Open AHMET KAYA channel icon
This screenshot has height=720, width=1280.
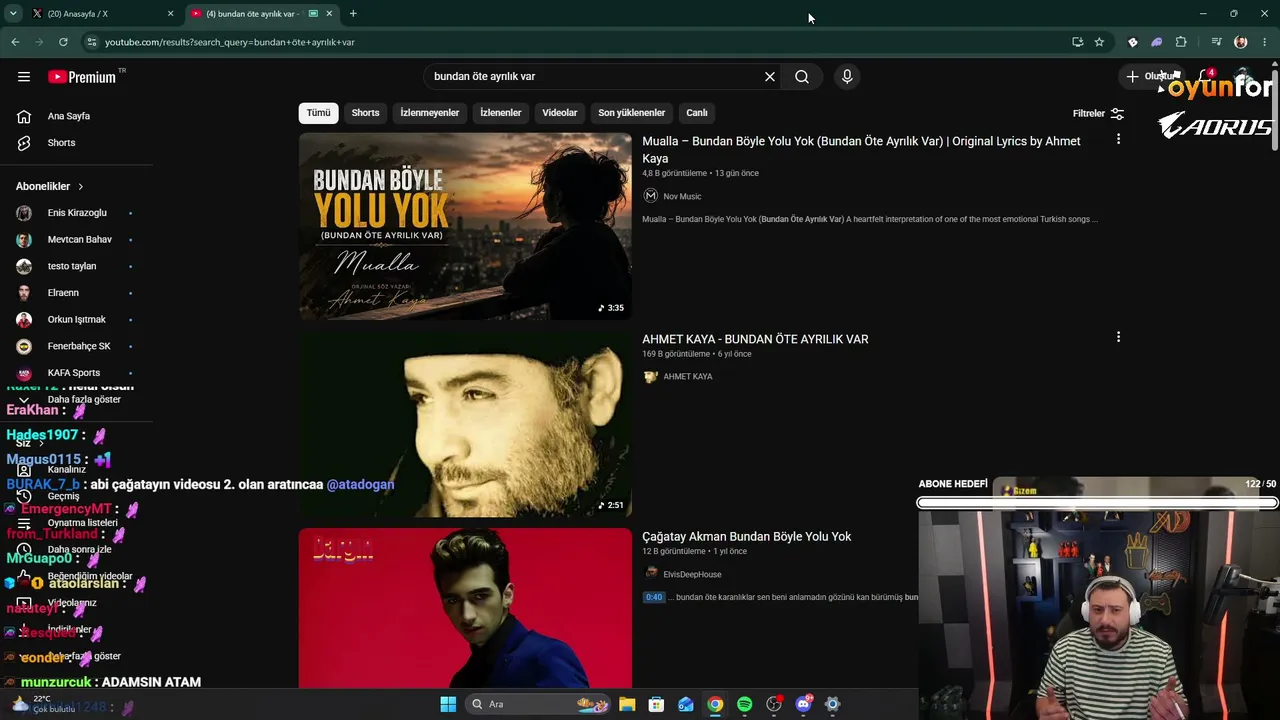point(650,377)
